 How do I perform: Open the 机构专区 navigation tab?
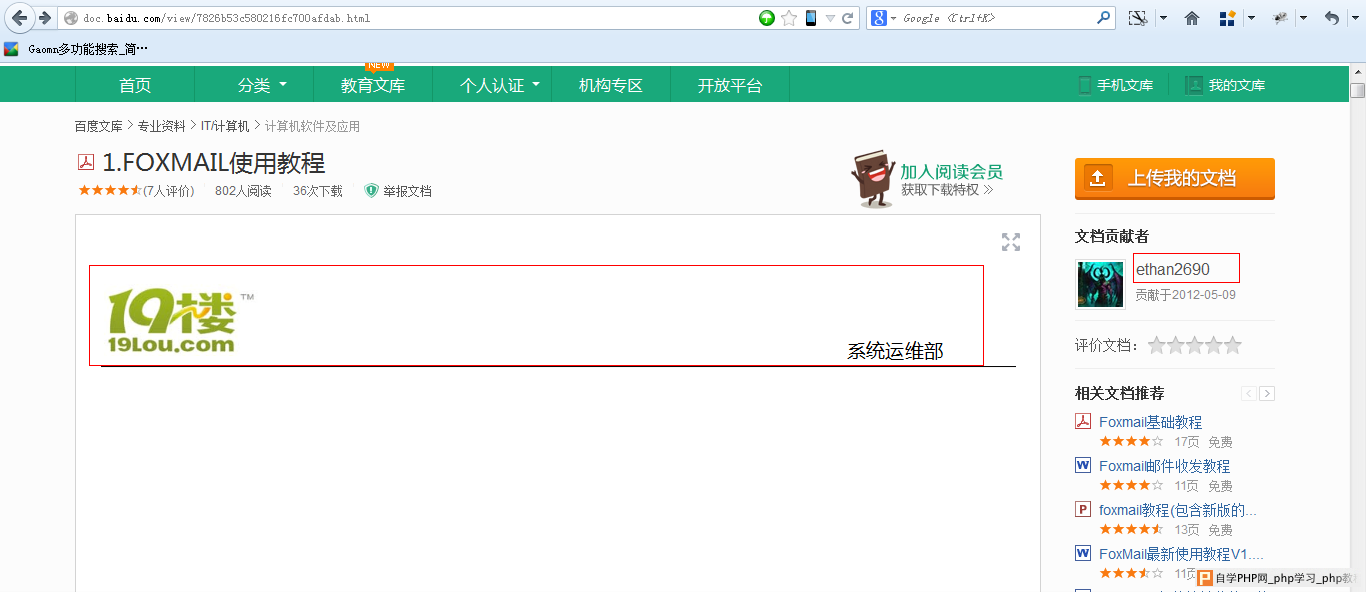click(611, 85)
